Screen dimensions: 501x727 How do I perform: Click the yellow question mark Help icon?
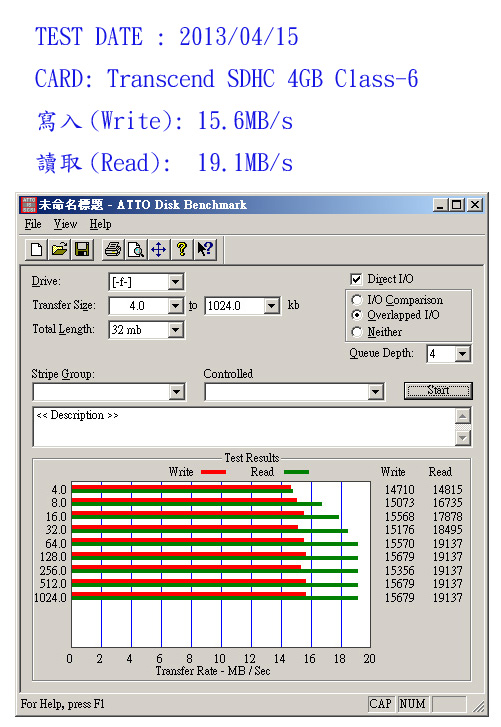click(182, 249)
